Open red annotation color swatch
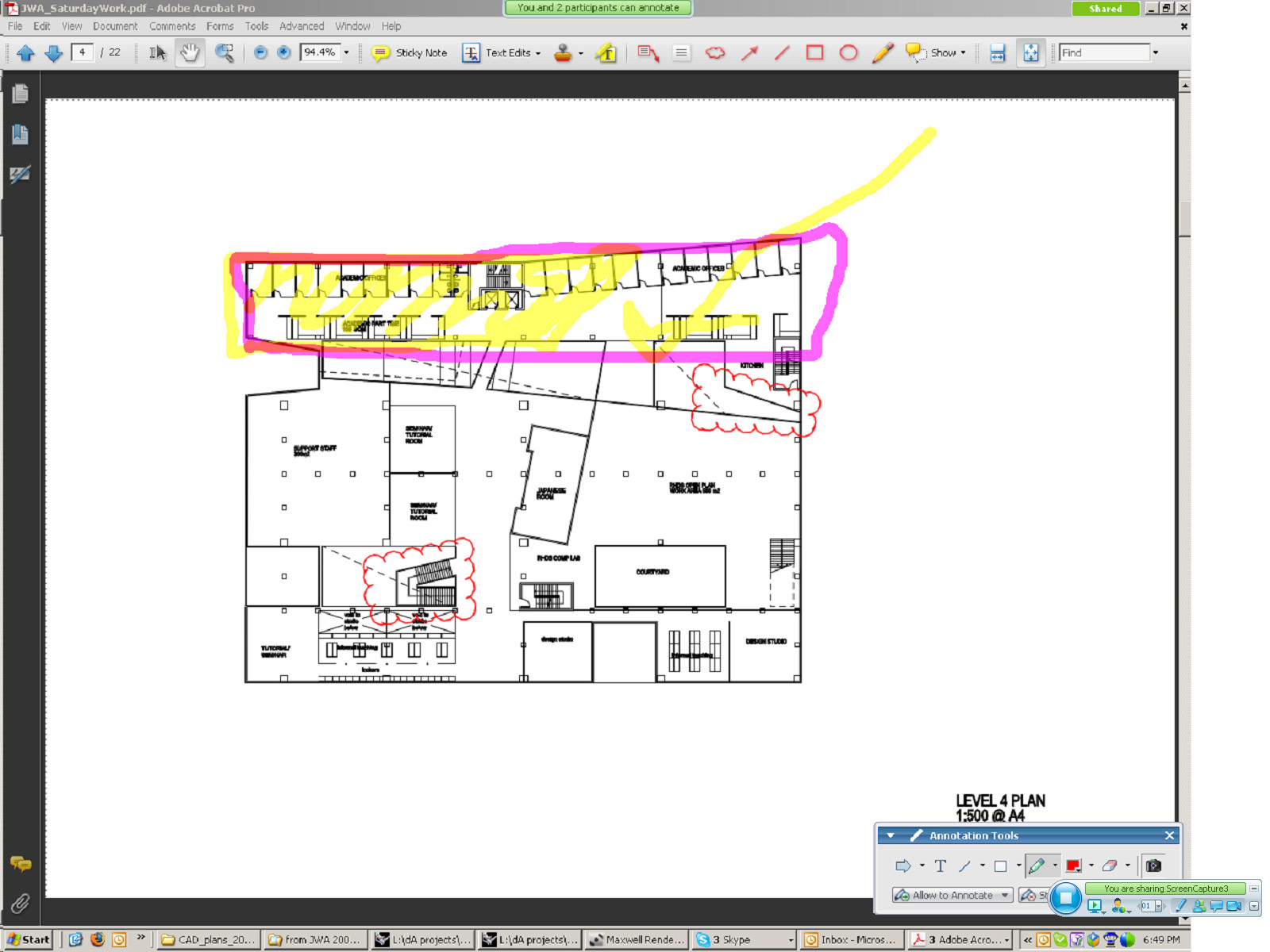This screenshot has height=952, width=1270. [x=1073, y=866]
